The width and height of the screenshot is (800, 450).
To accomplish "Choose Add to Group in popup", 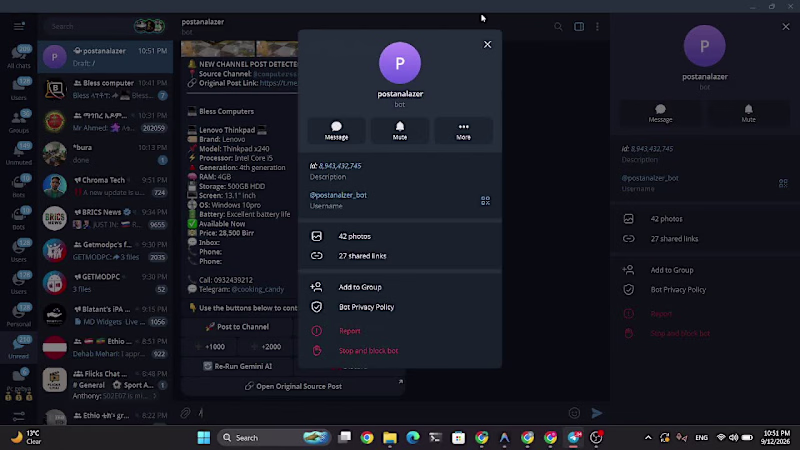I will click(x=399, y=287).
